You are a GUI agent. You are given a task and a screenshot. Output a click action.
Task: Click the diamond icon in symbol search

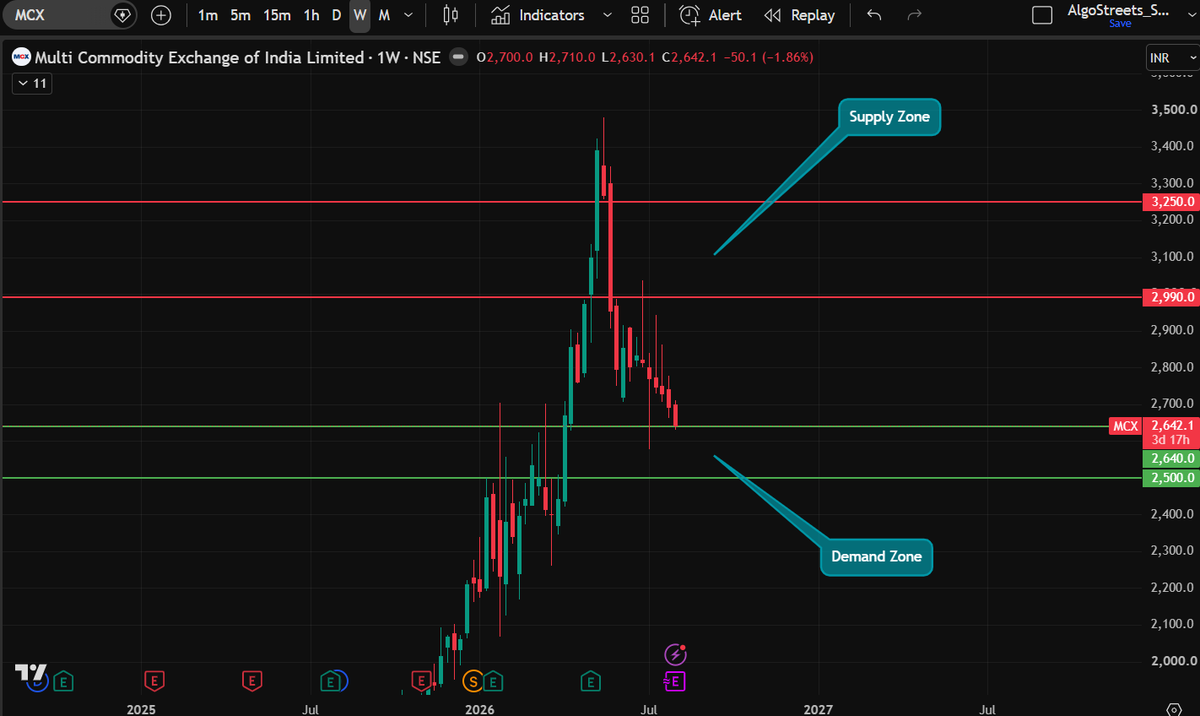(x=122, y=15)
